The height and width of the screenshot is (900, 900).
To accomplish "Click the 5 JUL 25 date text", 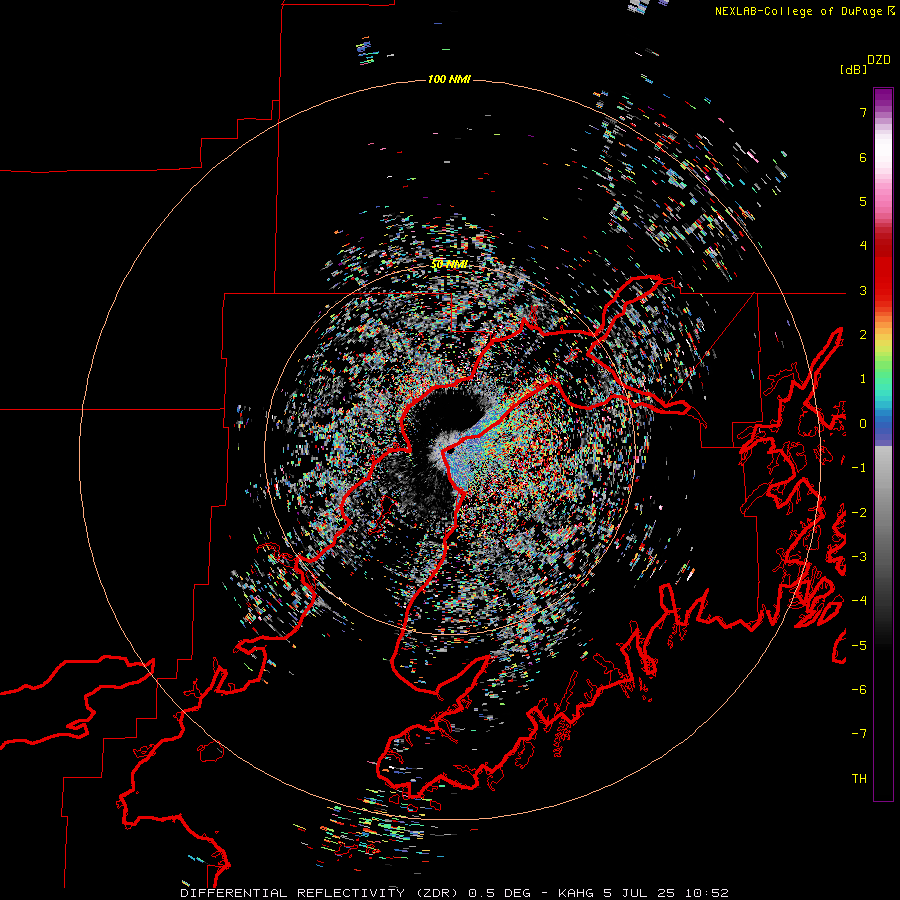I will point(637,893).
